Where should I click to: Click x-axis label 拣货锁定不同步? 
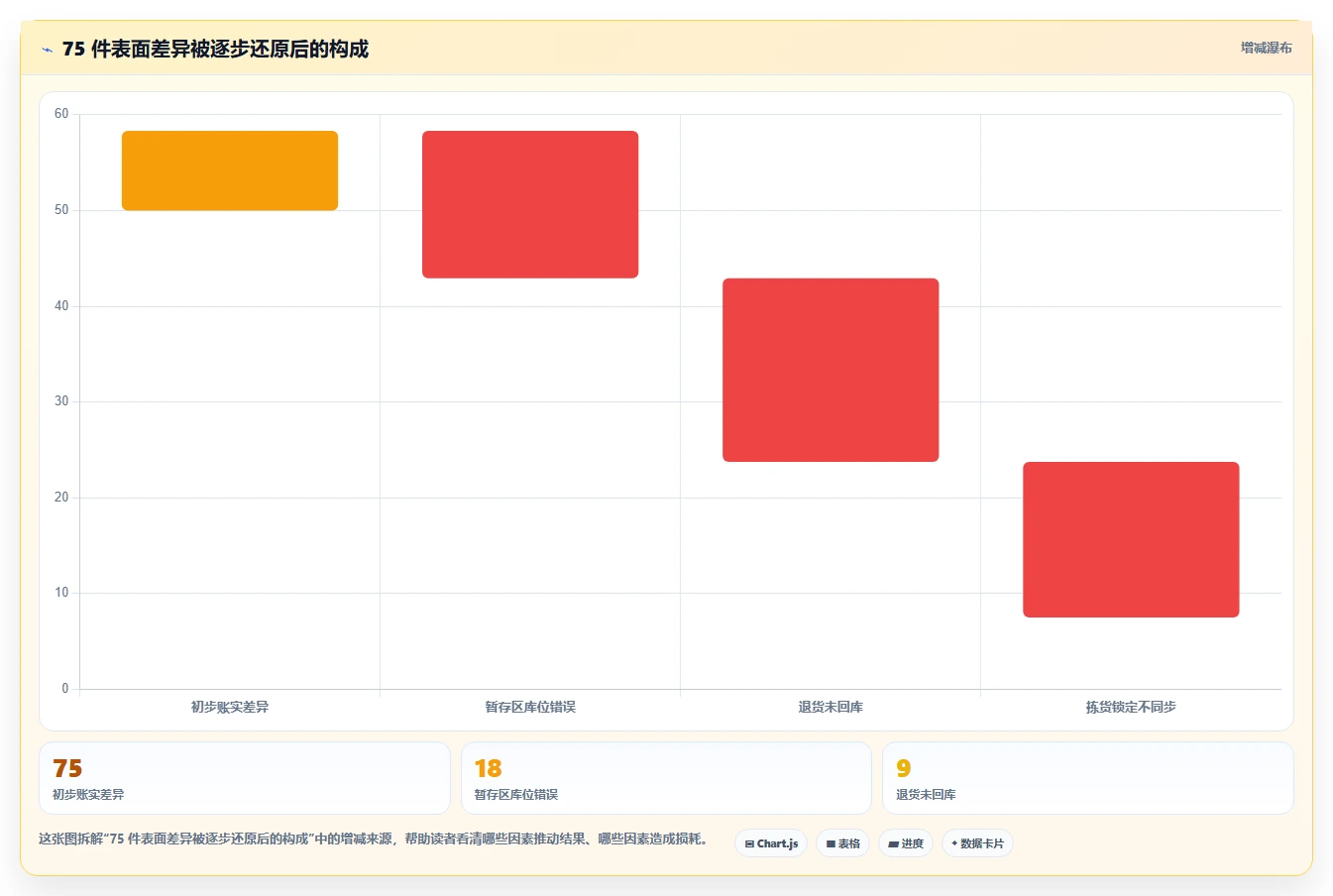1131,707
